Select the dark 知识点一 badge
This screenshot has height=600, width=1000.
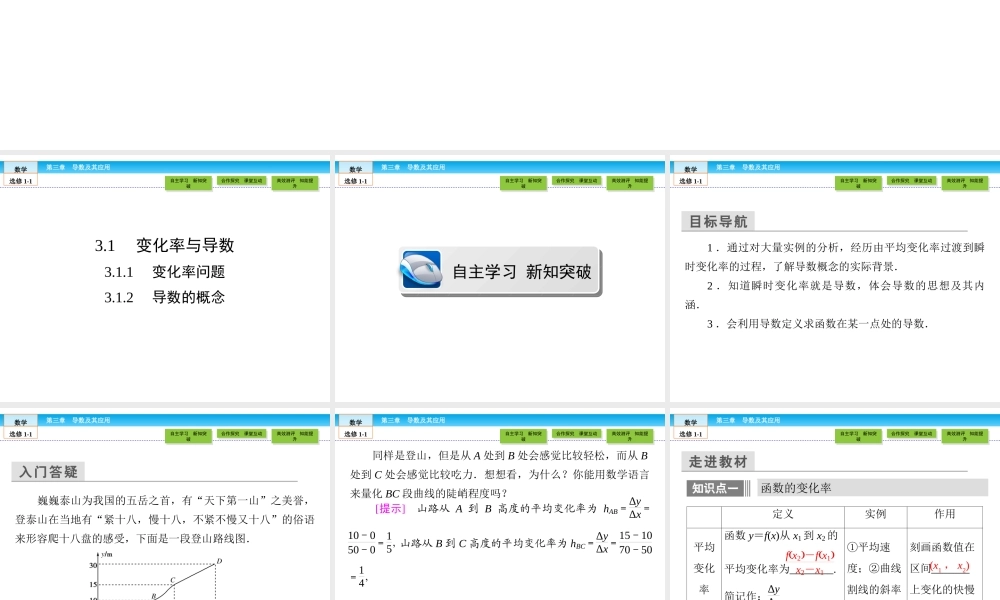pos(716,486)
